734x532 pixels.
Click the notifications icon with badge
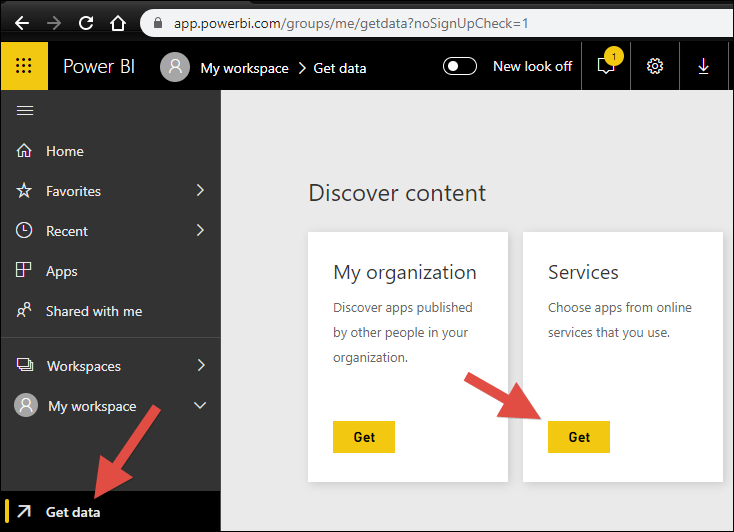coord(606,67)
